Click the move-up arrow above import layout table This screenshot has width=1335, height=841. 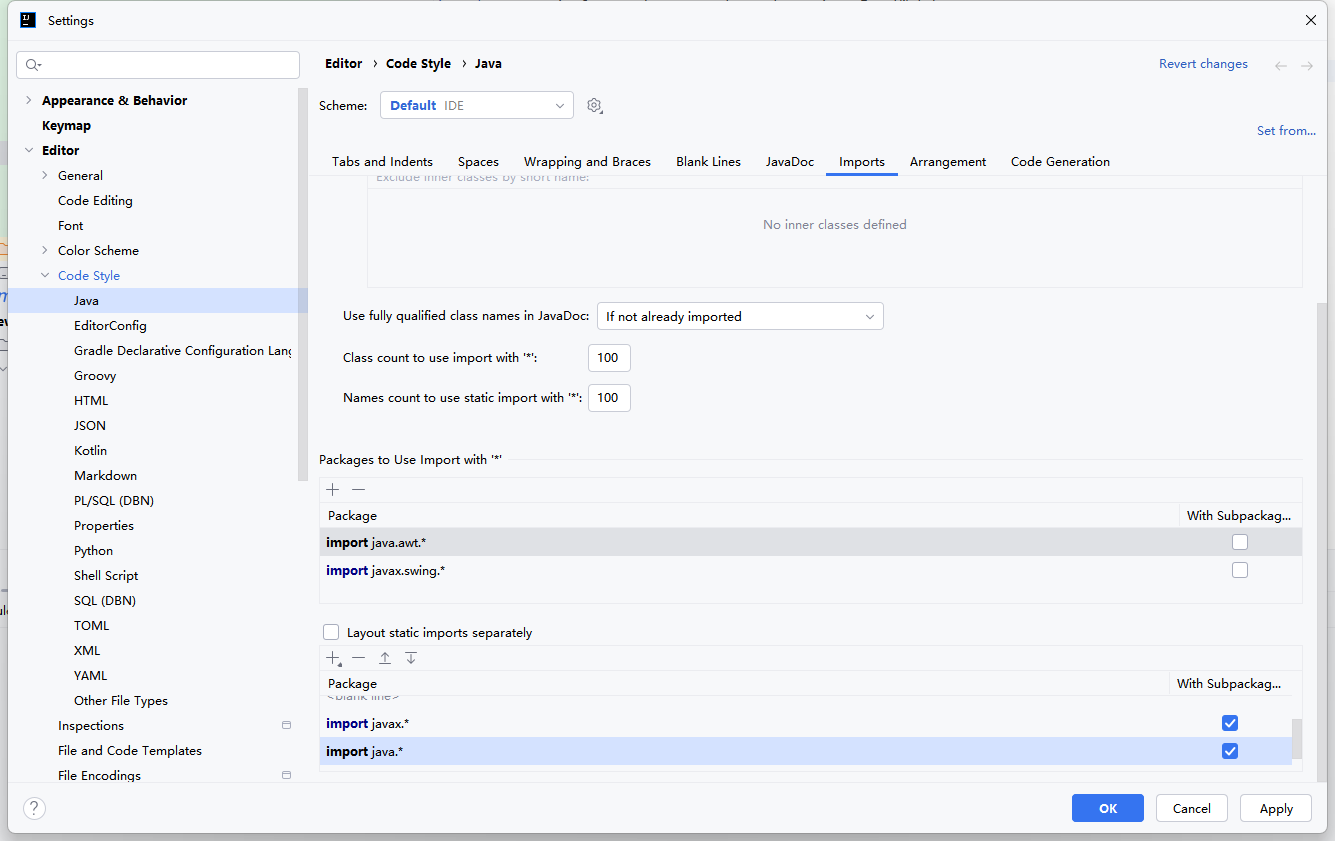click(385, 657)
